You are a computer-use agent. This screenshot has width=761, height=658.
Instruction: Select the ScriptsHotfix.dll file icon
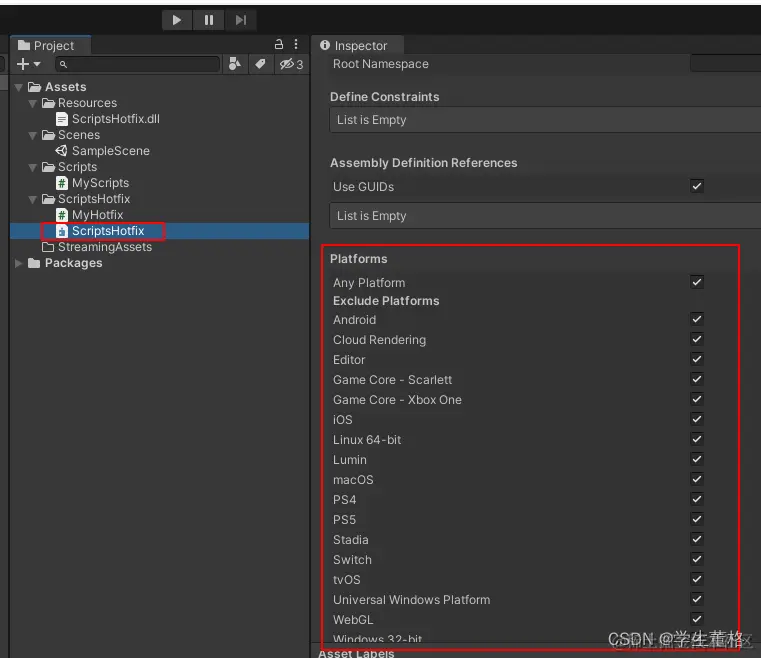click(x=62, y=119)
